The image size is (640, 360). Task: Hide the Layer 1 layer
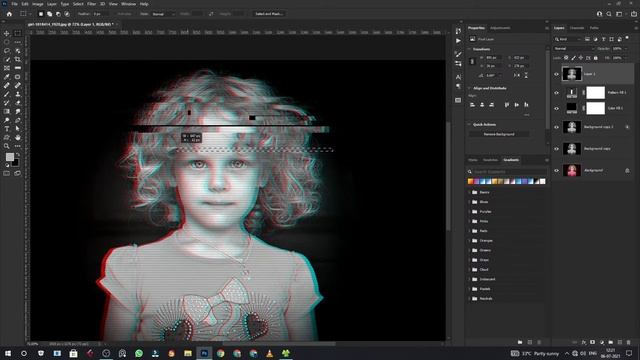point(556,74)
